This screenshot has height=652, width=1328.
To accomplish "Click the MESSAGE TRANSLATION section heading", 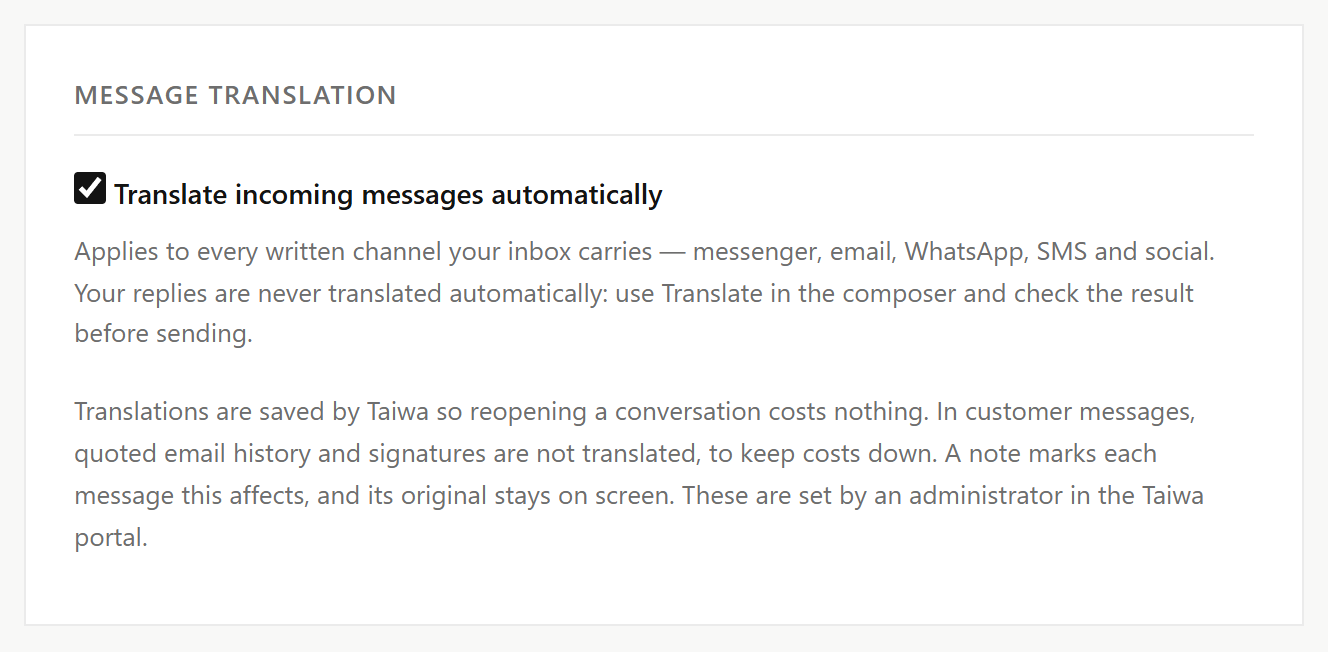I will [x=236, y=95].
